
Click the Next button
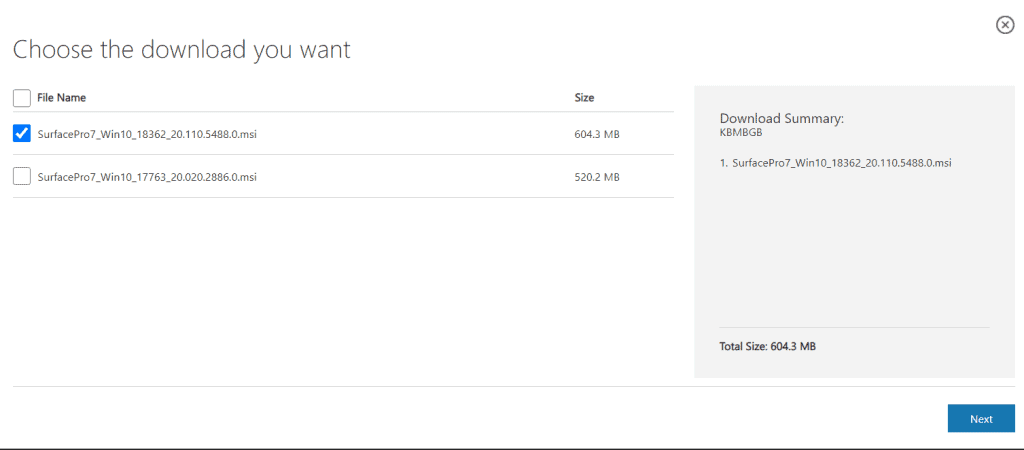tap(980, 419)
